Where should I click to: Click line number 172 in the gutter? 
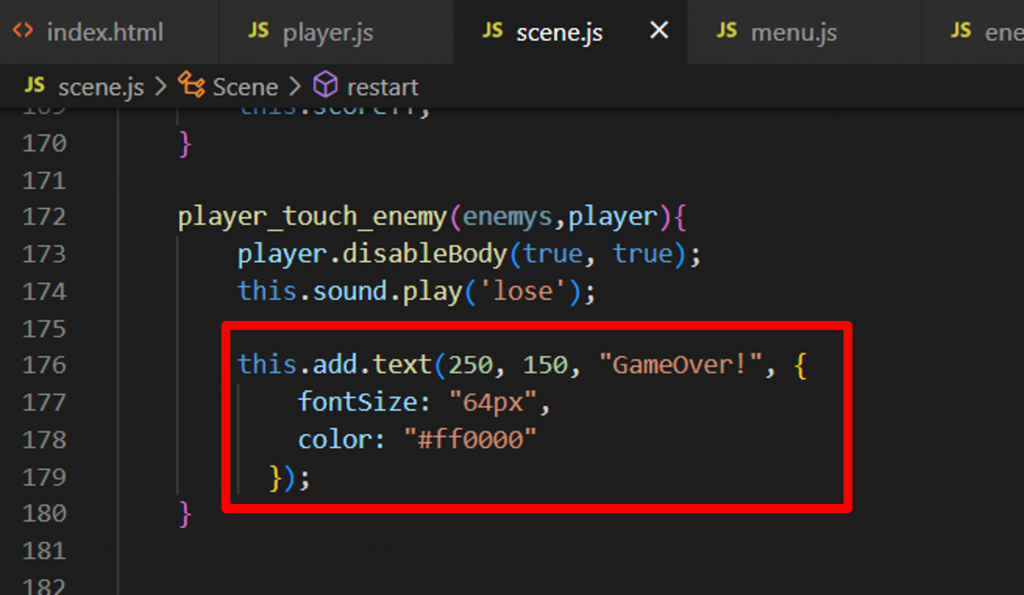(44, 216)
